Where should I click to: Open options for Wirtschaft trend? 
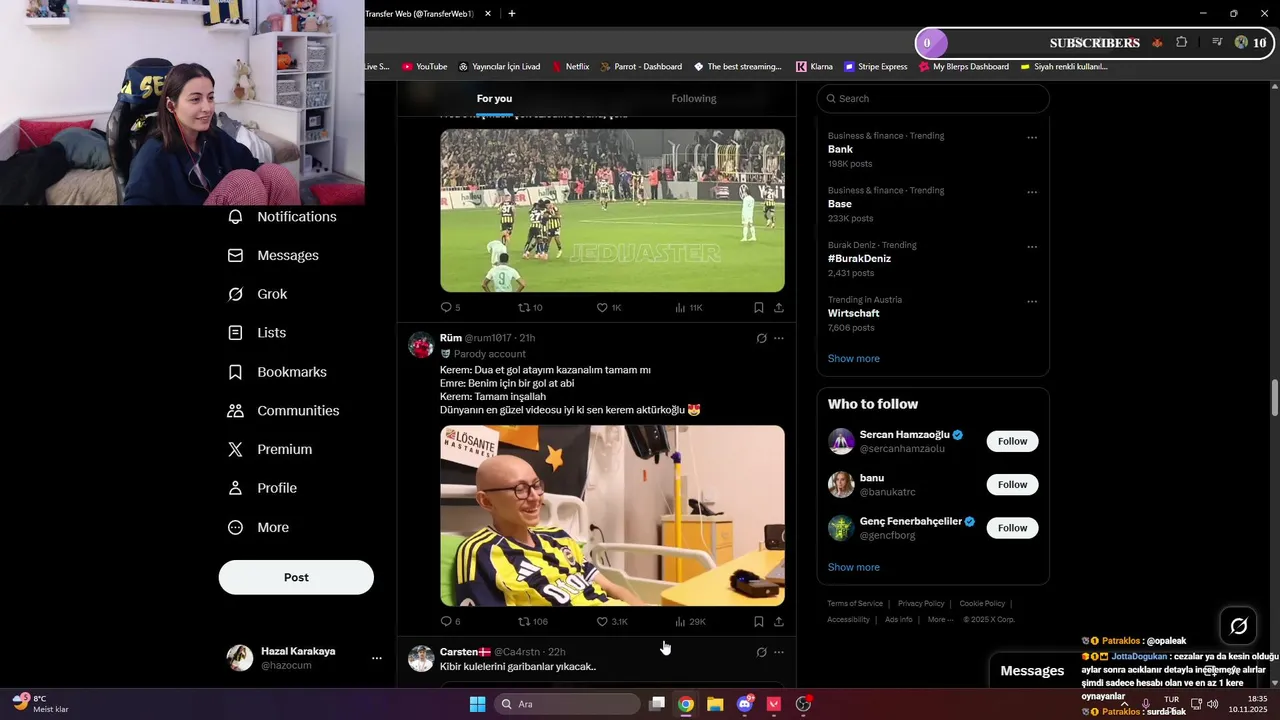1032,301
